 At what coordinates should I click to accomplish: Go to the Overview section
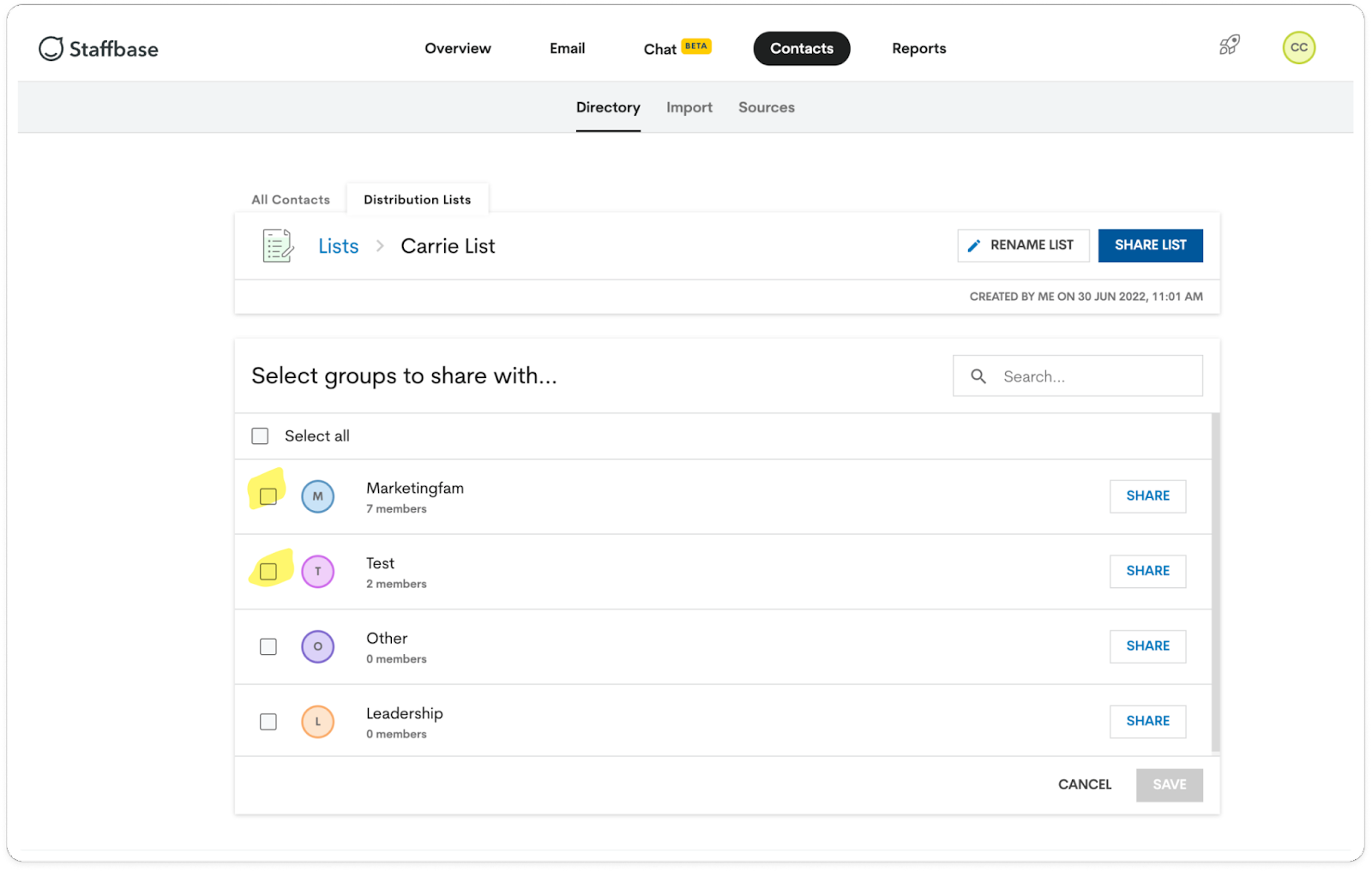pos(458,49)
